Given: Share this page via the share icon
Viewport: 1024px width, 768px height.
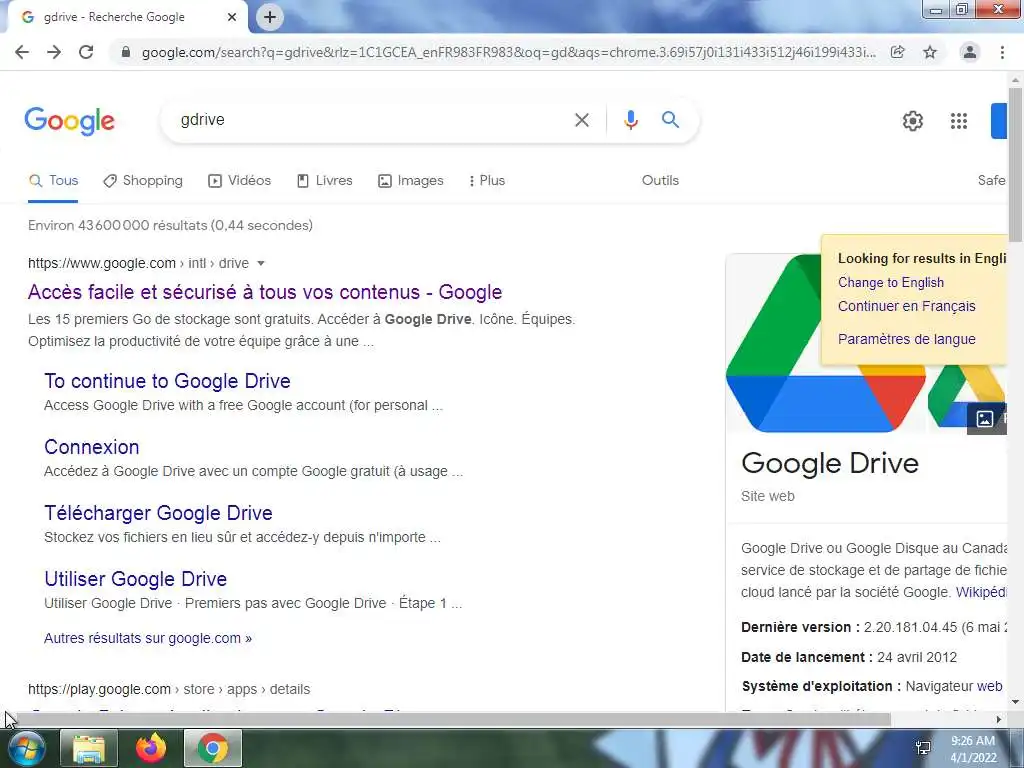Looking at the screenshot, I should click(x=898, y=52).
